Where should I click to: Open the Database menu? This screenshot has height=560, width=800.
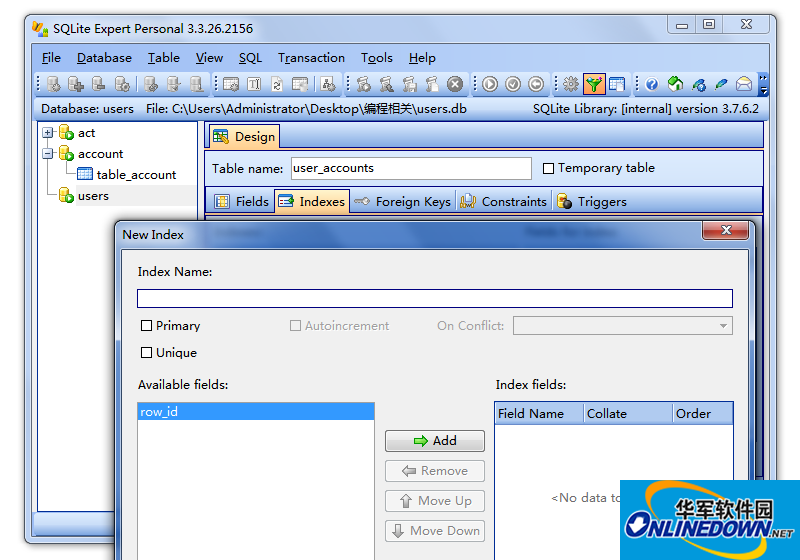(104, 58)
